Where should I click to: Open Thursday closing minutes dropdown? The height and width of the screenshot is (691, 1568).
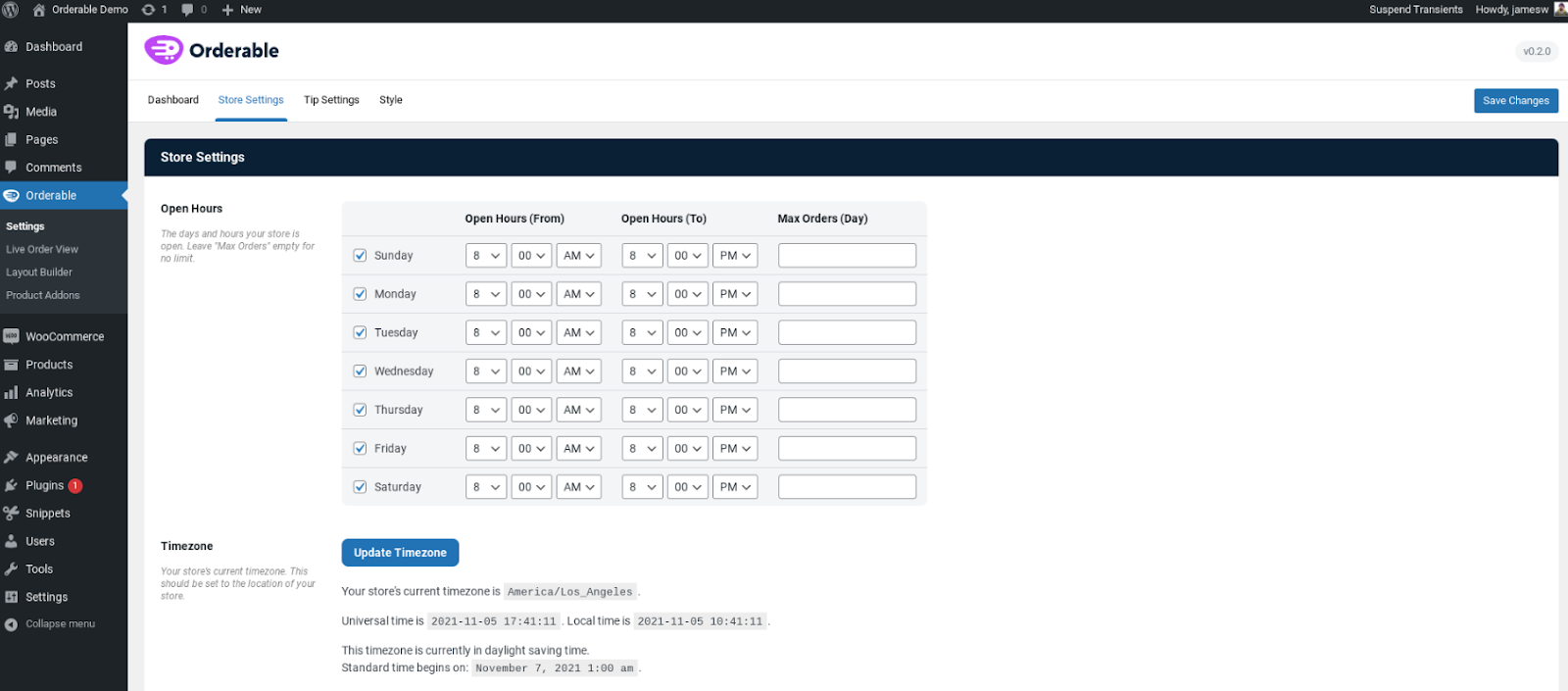[x=688, y=410]
